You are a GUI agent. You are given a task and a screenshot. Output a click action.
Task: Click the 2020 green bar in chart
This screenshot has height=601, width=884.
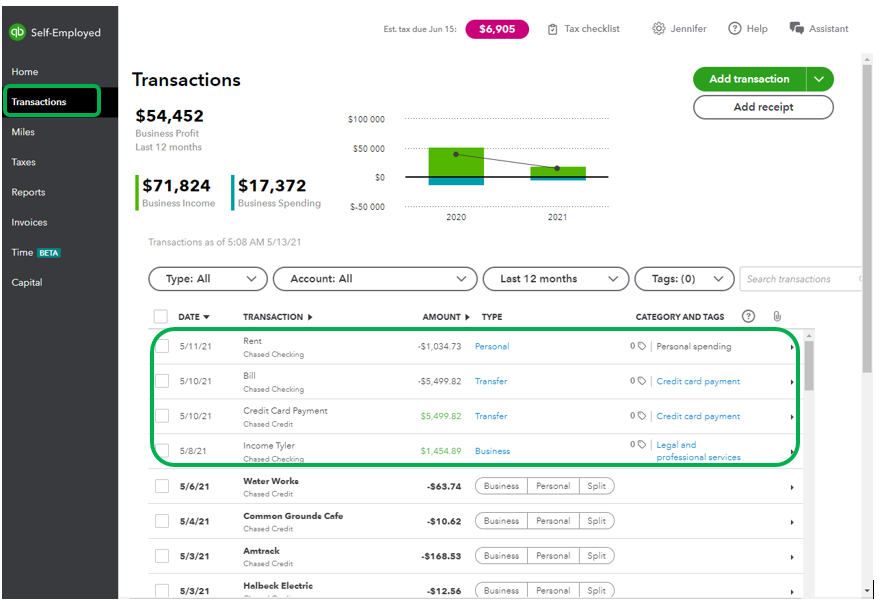tap(456, 162)
